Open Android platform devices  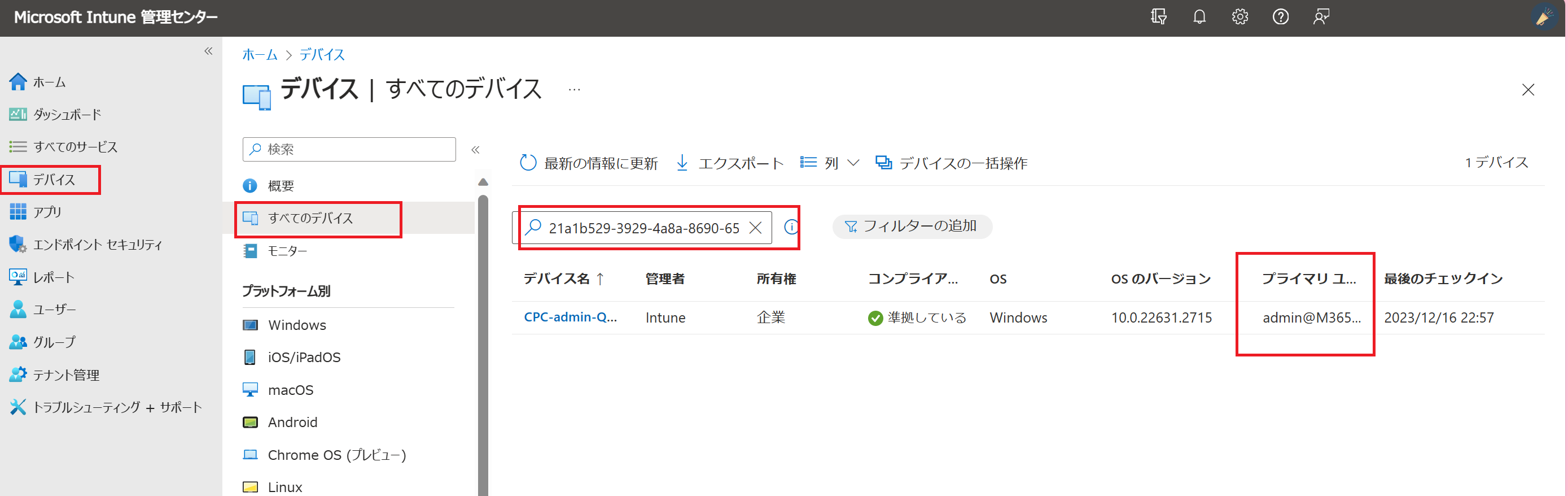pyautogui.click(x=280, y=422)
